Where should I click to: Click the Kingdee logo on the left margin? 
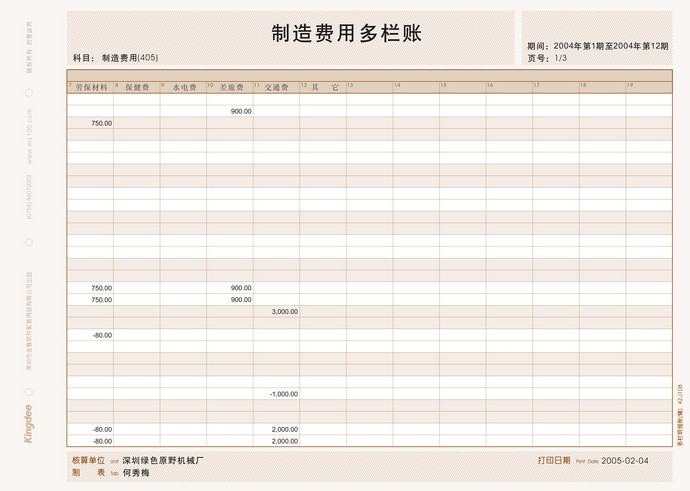click(28, 423)
